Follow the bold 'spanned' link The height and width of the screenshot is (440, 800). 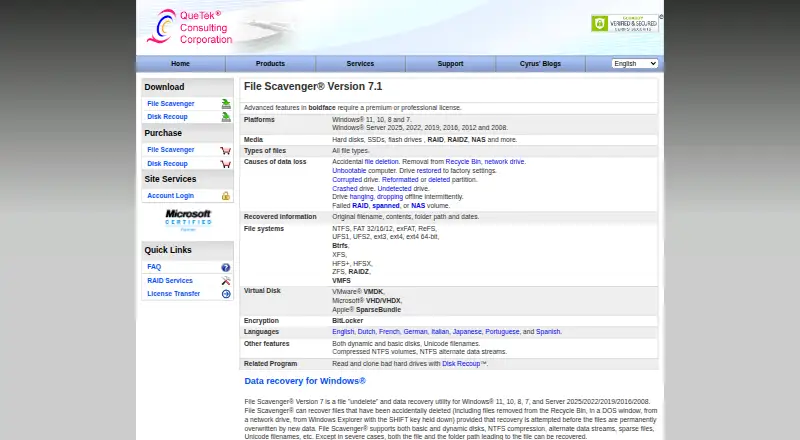pyautogui.click(x=386, y=206)
